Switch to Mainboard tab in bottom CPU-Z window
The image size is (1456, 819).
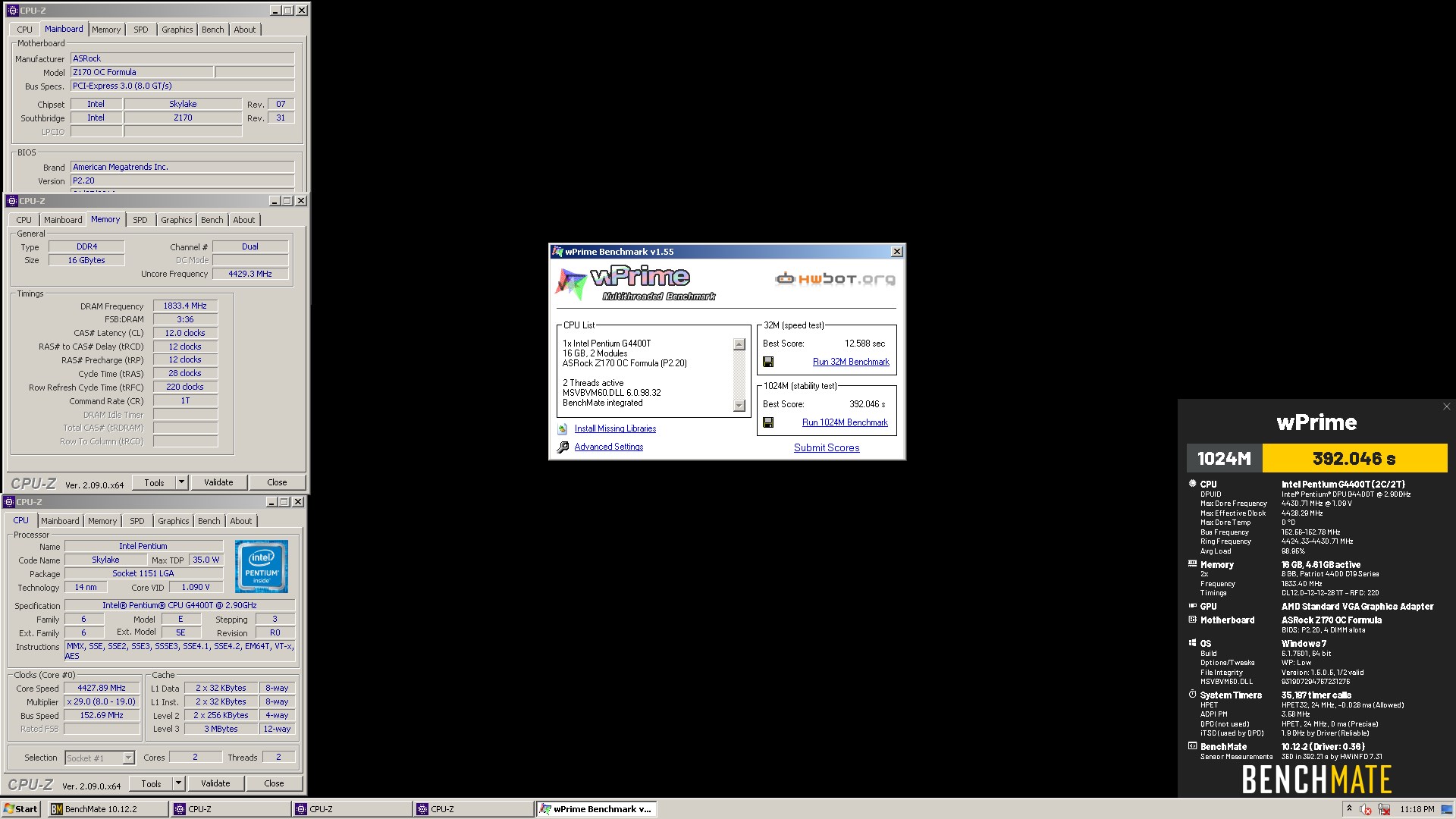(60, 521)
